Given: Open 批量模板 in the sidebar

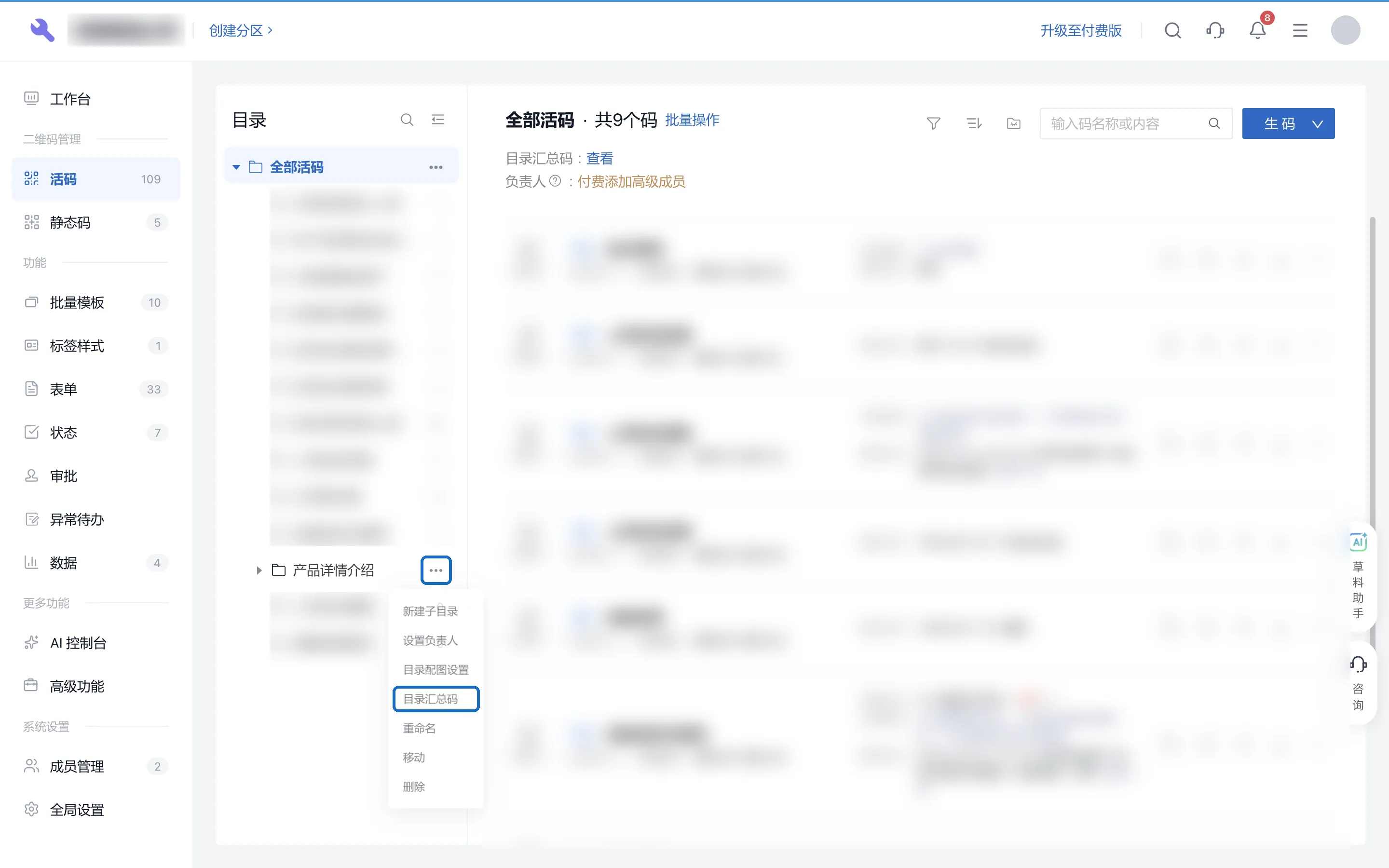Looking at the screenshot, I should [96, 302].
